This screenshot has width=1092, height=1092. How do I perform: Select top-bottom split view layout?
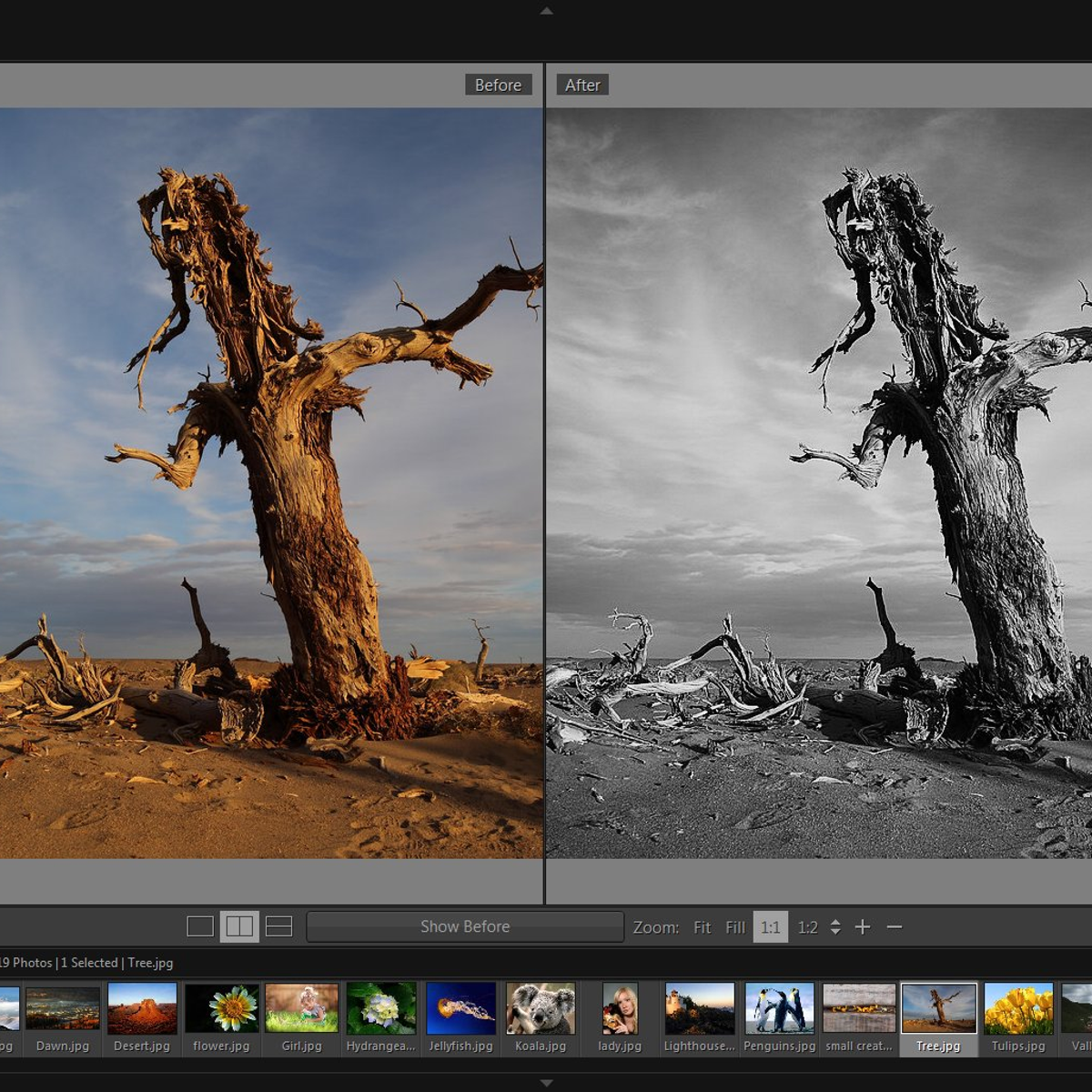coord(278,926)
